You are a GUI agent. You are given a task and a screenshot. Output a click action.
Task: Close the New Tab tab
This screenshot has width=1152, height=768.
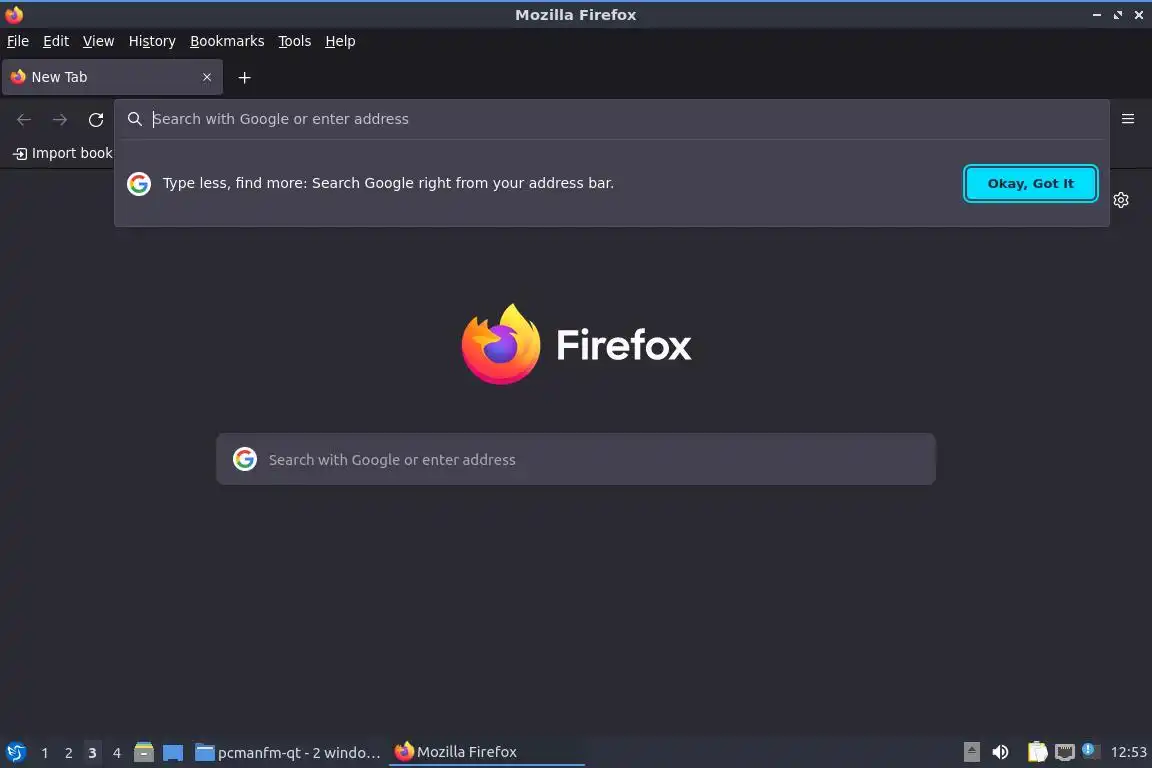pos(207,77)
